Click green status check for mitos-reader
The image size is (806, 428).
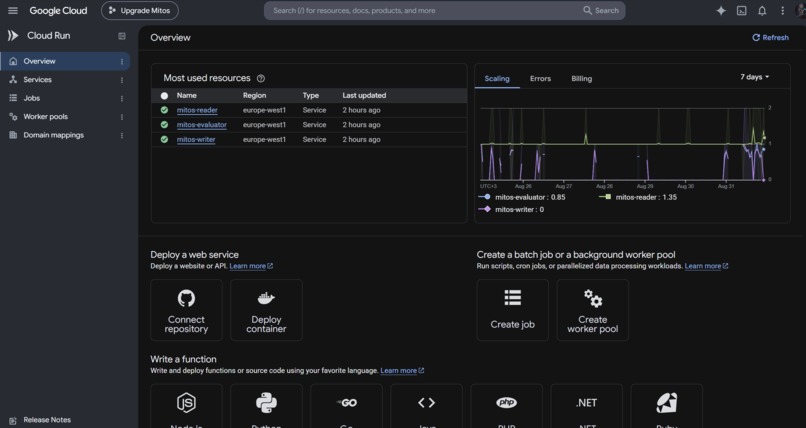(x=164, y=110)
